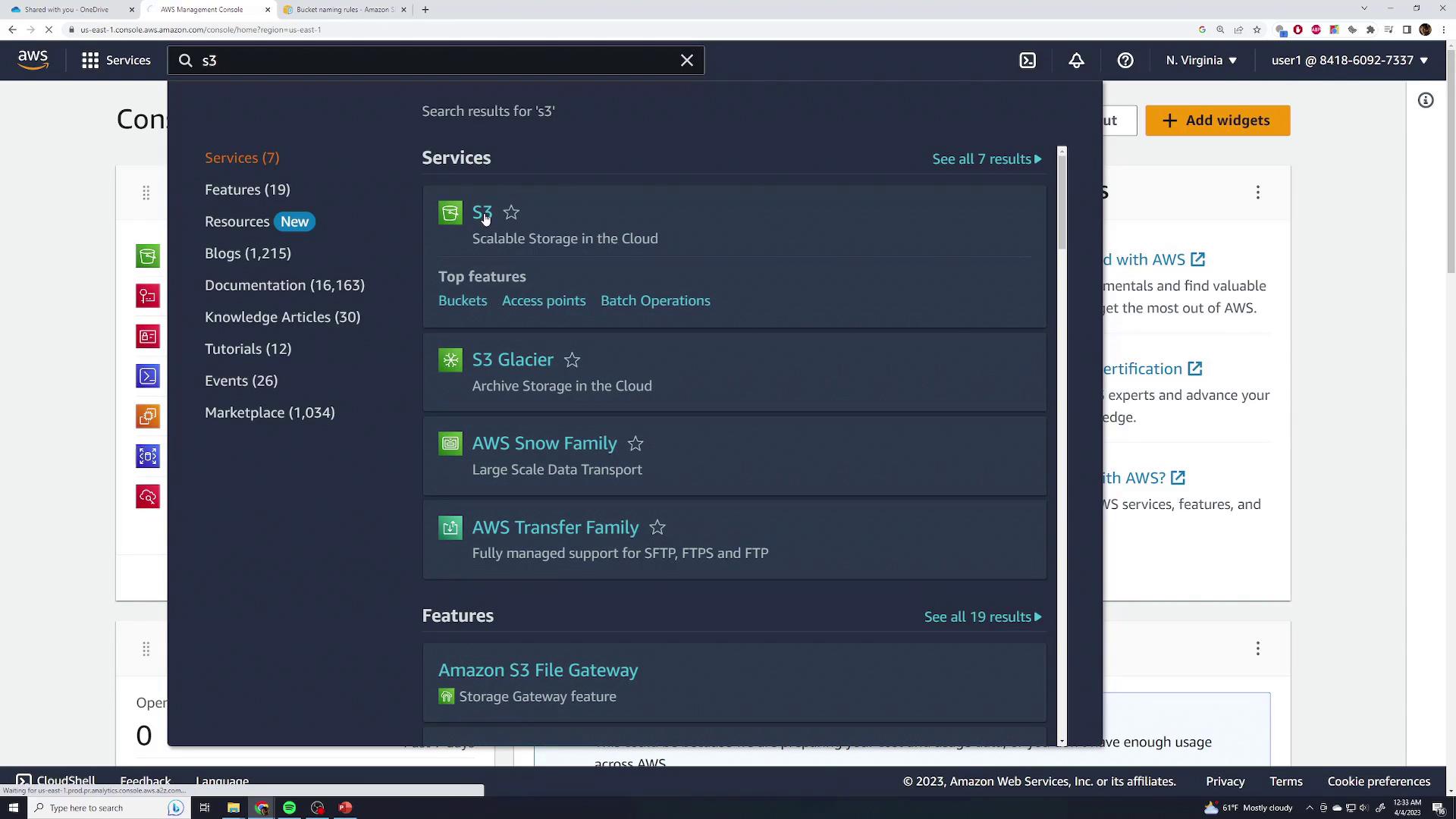This screenshot has height=819, width=1456.
Task: Open the CloudShell icon in top navigation
Action: pyautogui.click(x=1028, y=61)
